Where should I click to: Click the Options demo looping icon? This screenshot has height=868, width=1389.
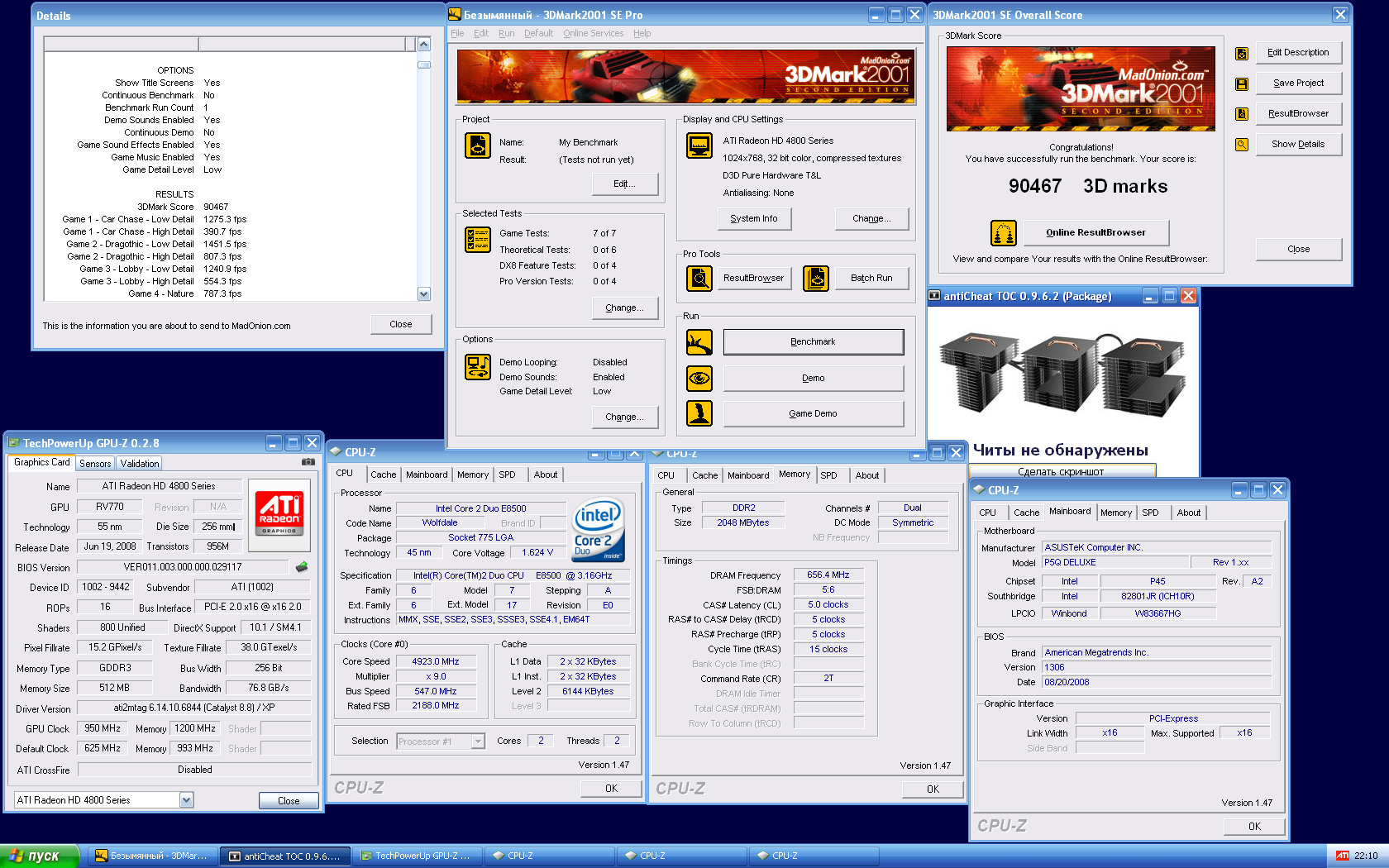coord(478,367)
